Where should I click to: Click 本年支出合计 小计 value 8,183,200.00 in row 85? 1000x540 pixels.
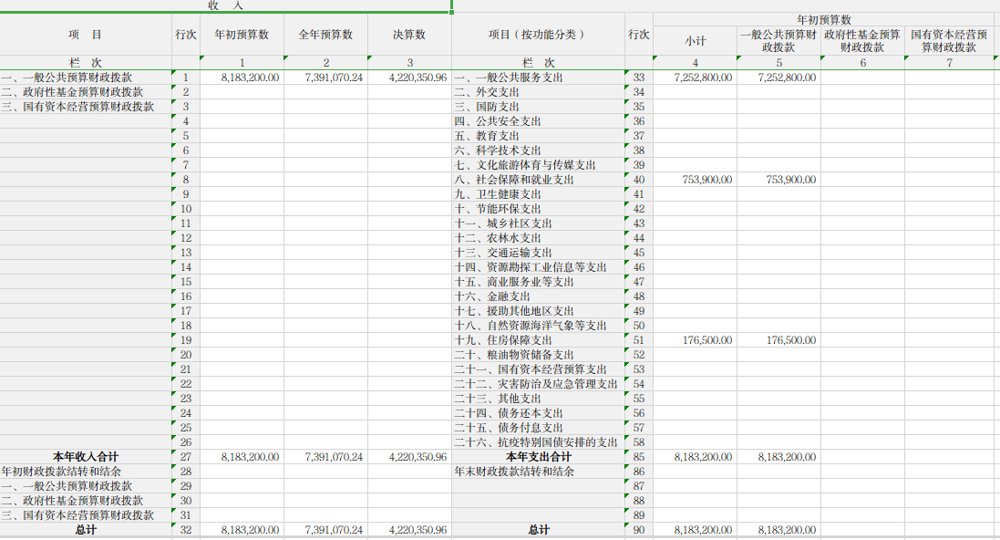coord(695,457)
